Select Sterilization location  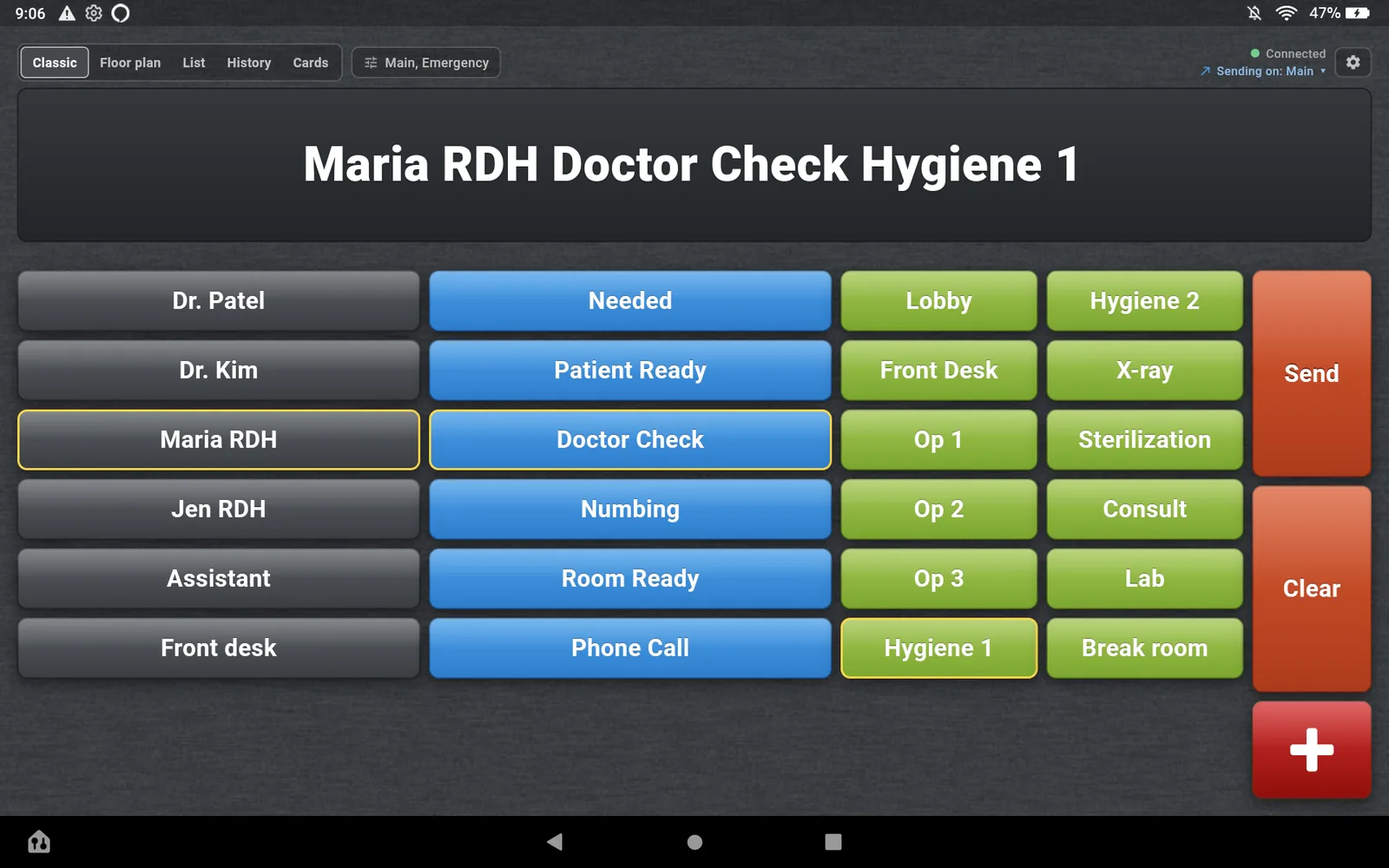[x=1144, y=439]
